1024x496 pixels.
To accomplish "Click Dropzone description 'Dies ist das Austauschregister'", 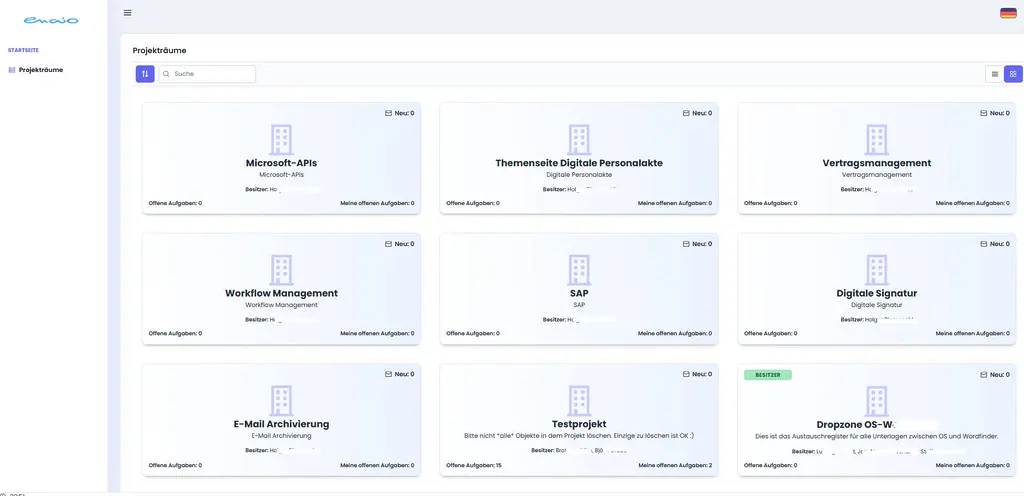I will 877,435.
